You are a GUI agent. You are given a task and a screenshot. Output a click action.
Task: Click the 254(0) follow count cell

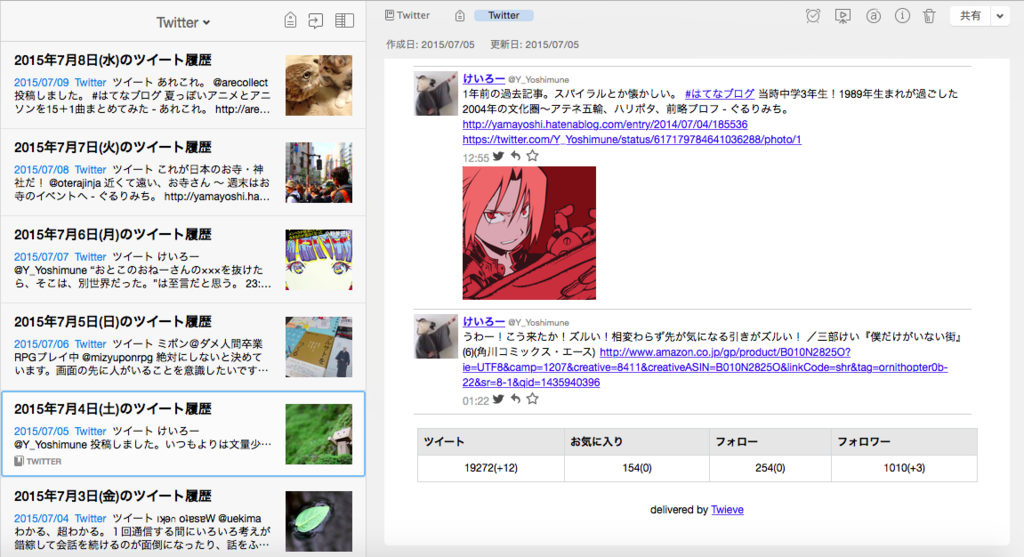click(770, 468)
